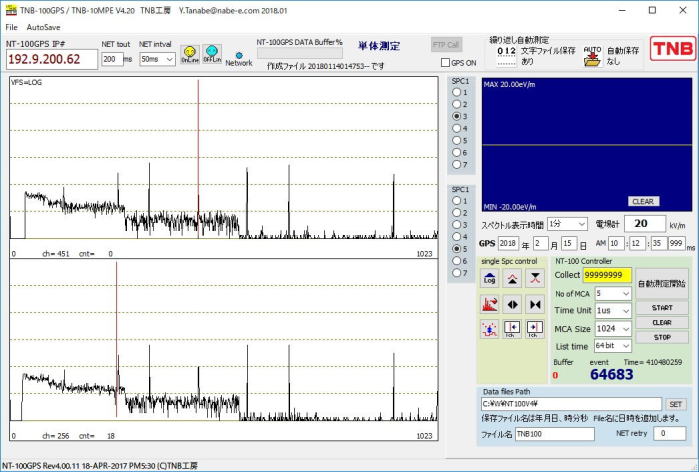This screenshot has width=699, height=472.
Task: Toggle Log scale spectrum icon
Action: click(489, 279)
